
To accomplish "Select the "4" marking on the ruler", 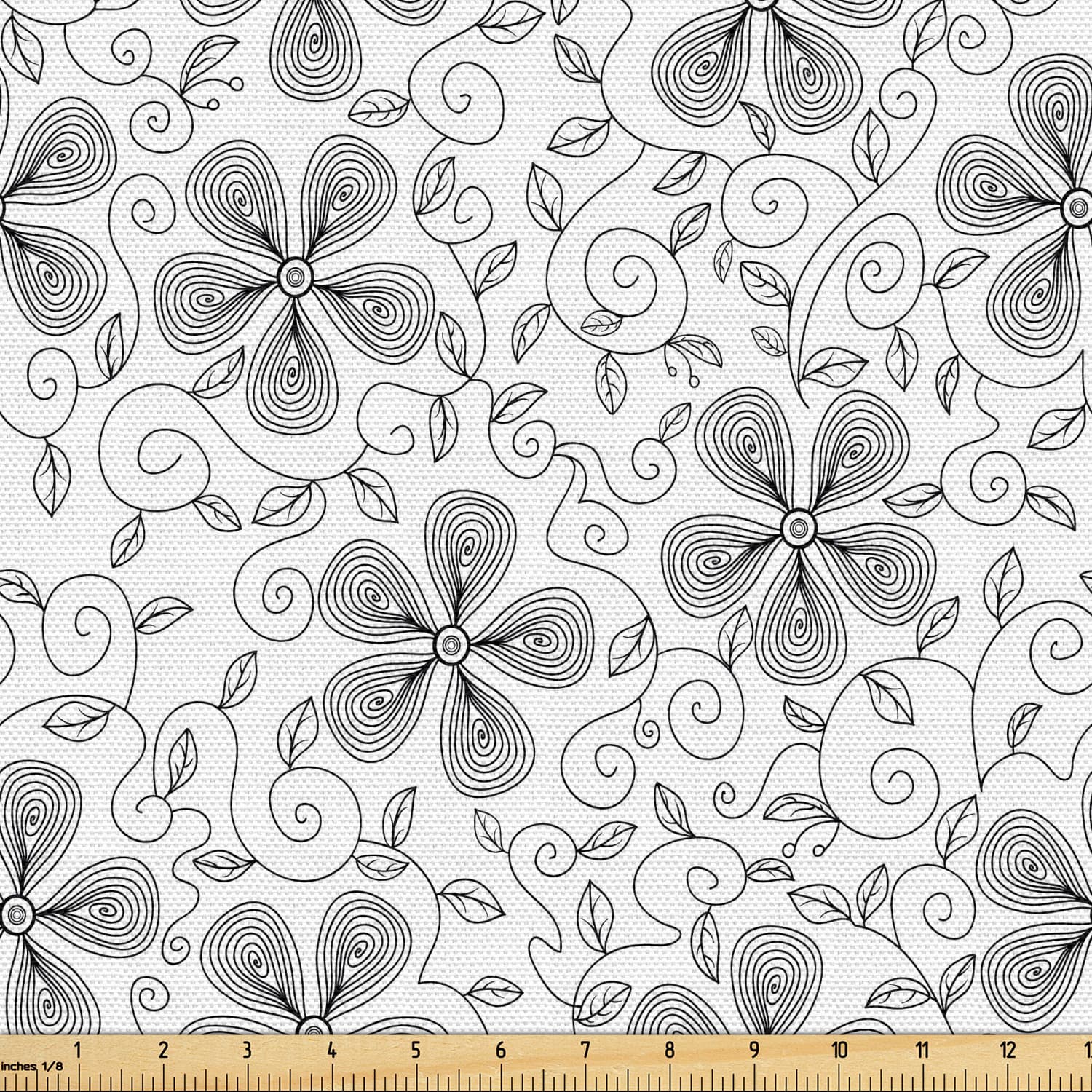I will tap(332, 1051).
